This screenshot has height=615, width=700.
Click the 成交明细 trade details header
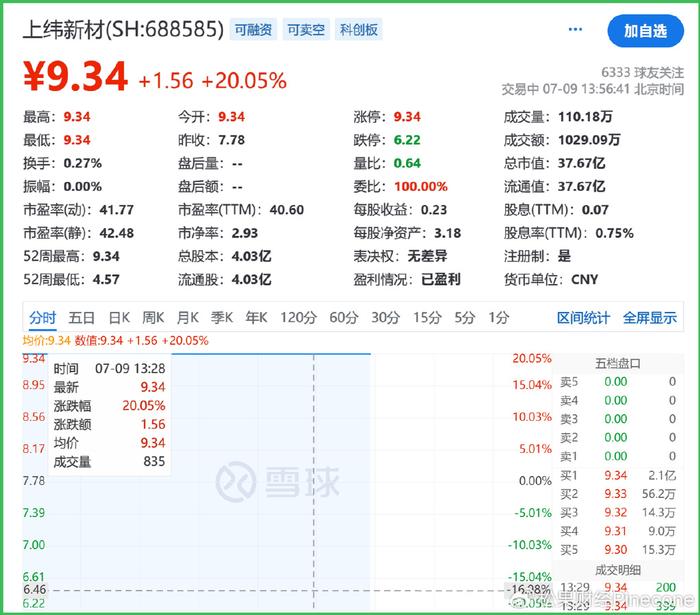click(618, 570)
